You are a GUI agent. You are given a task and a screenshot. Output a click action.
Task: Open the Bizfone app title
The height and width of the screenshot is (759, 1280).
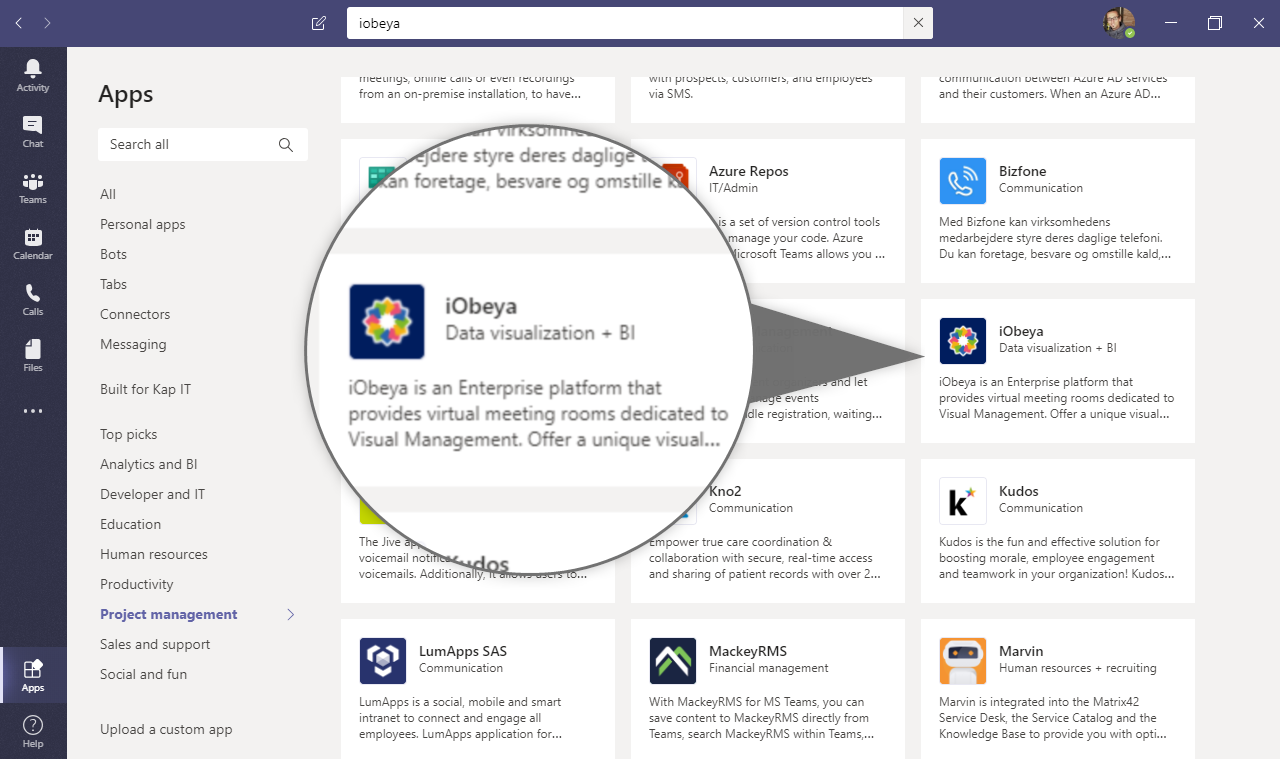pyautogui.click(x=1022, y=171)
